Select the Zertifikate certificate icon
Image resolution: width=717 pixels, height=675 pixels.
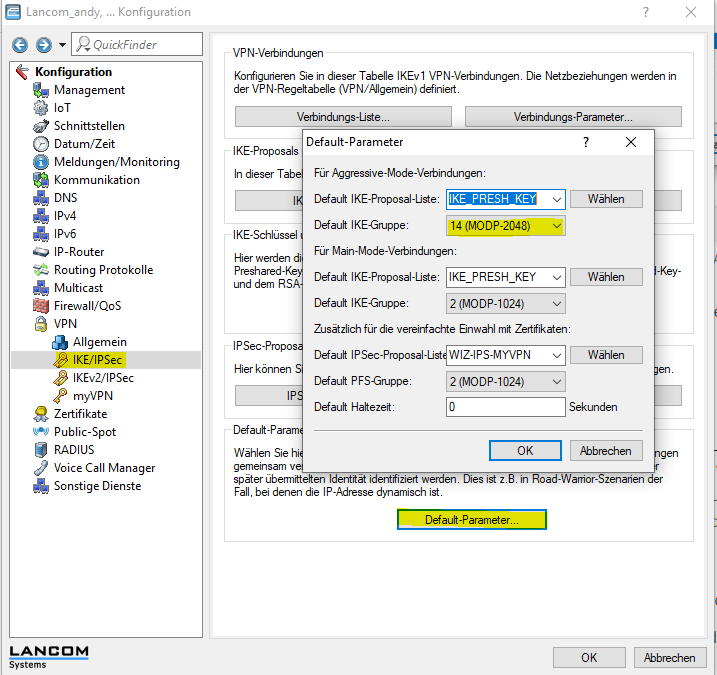click(41, 414)
